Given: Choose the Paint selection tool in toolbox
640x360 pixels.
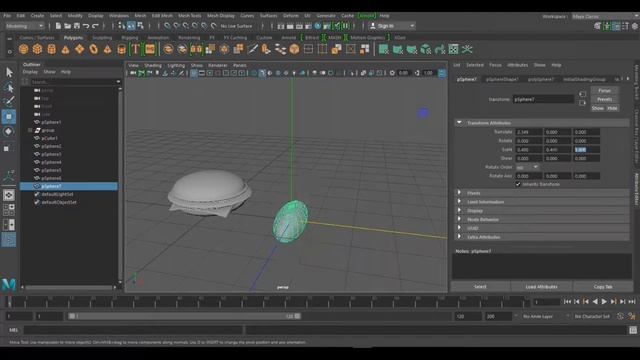Looking at the screenshot, I should [x=9, y=101].
